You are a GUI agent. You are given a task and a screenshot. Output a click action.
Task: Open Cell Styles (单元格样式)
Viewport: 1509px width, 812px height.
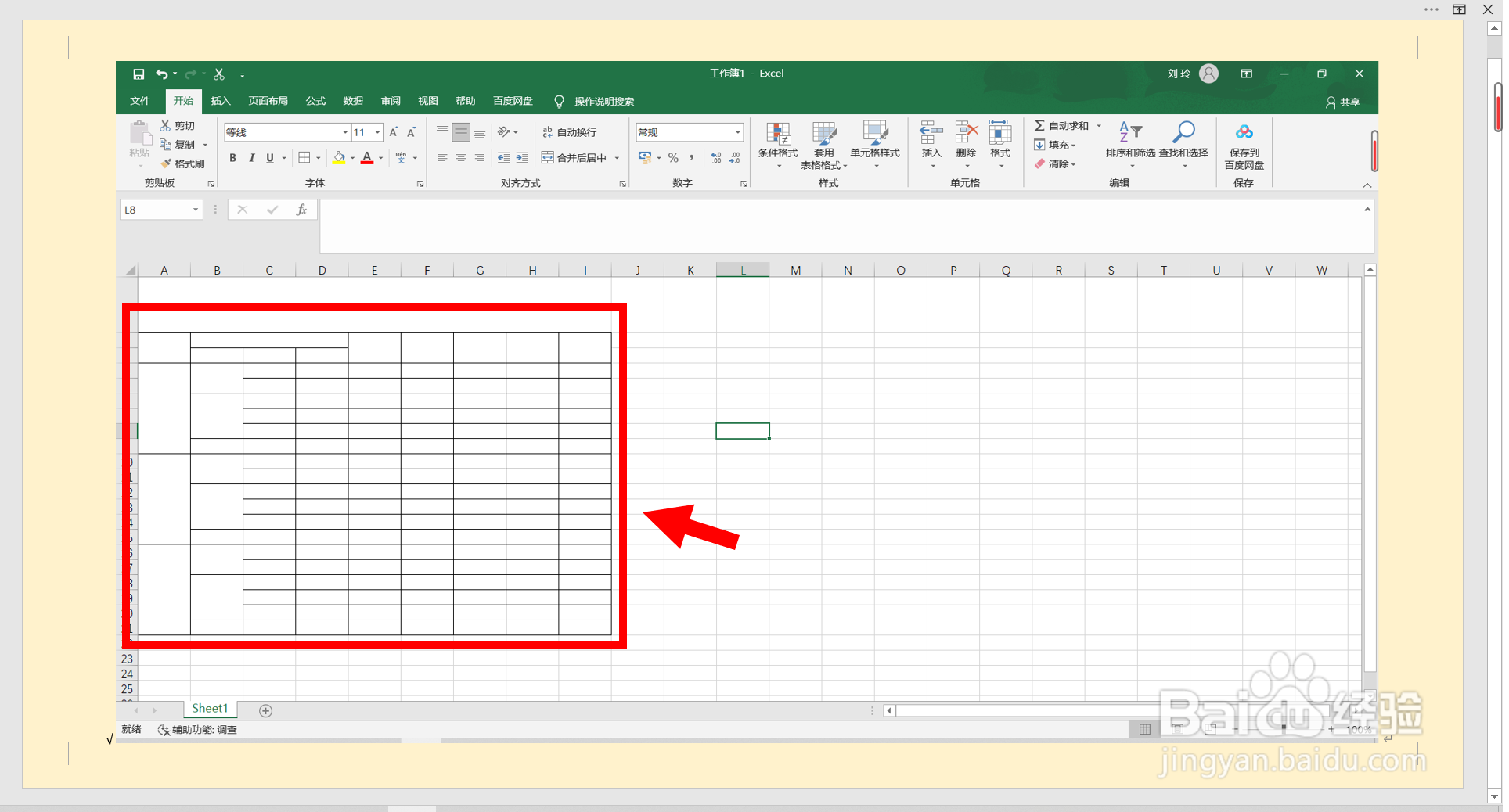(875, 145)
